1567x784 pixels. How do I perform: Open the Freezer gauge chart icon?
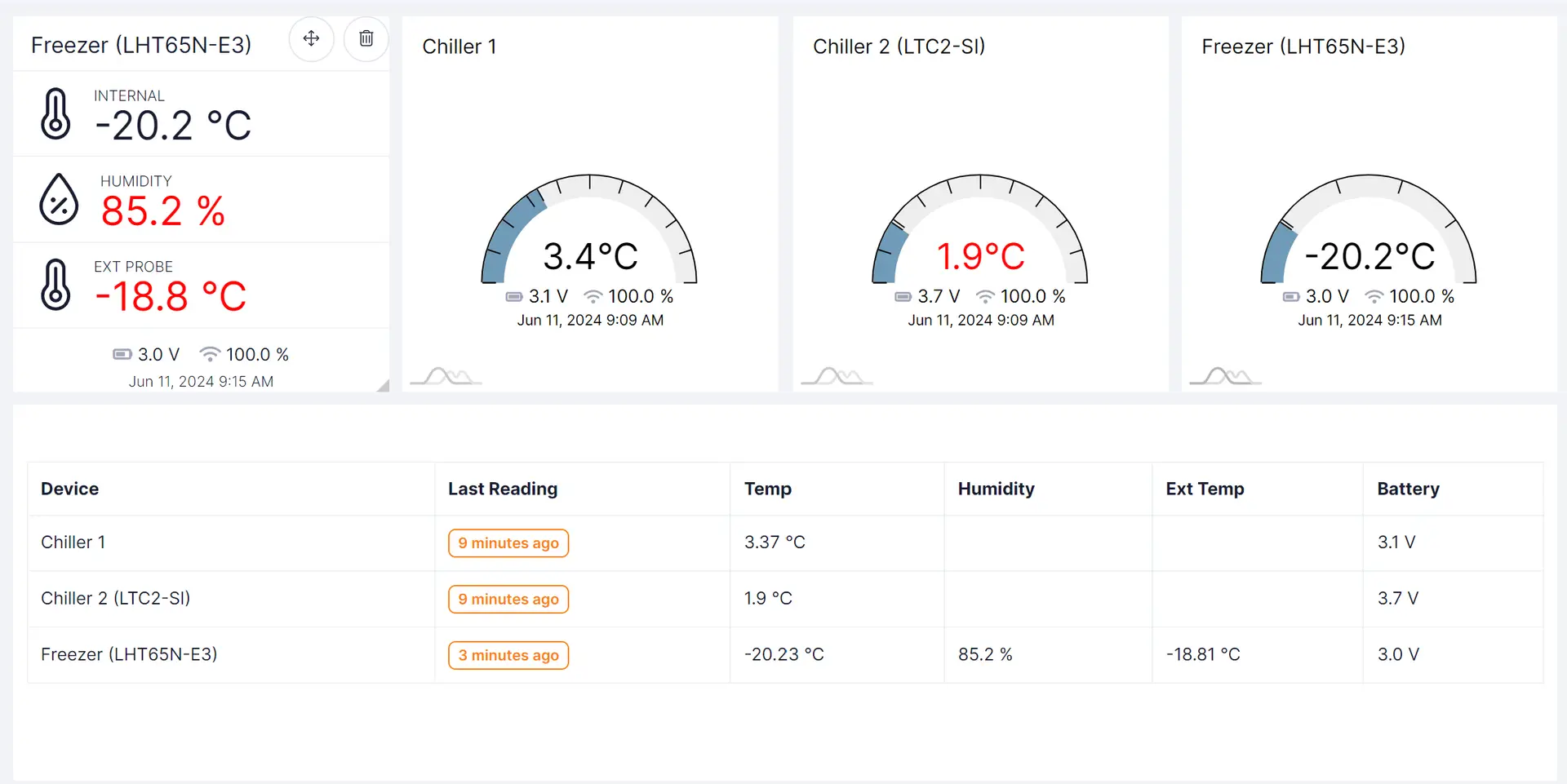click(x=1225, y=376)
